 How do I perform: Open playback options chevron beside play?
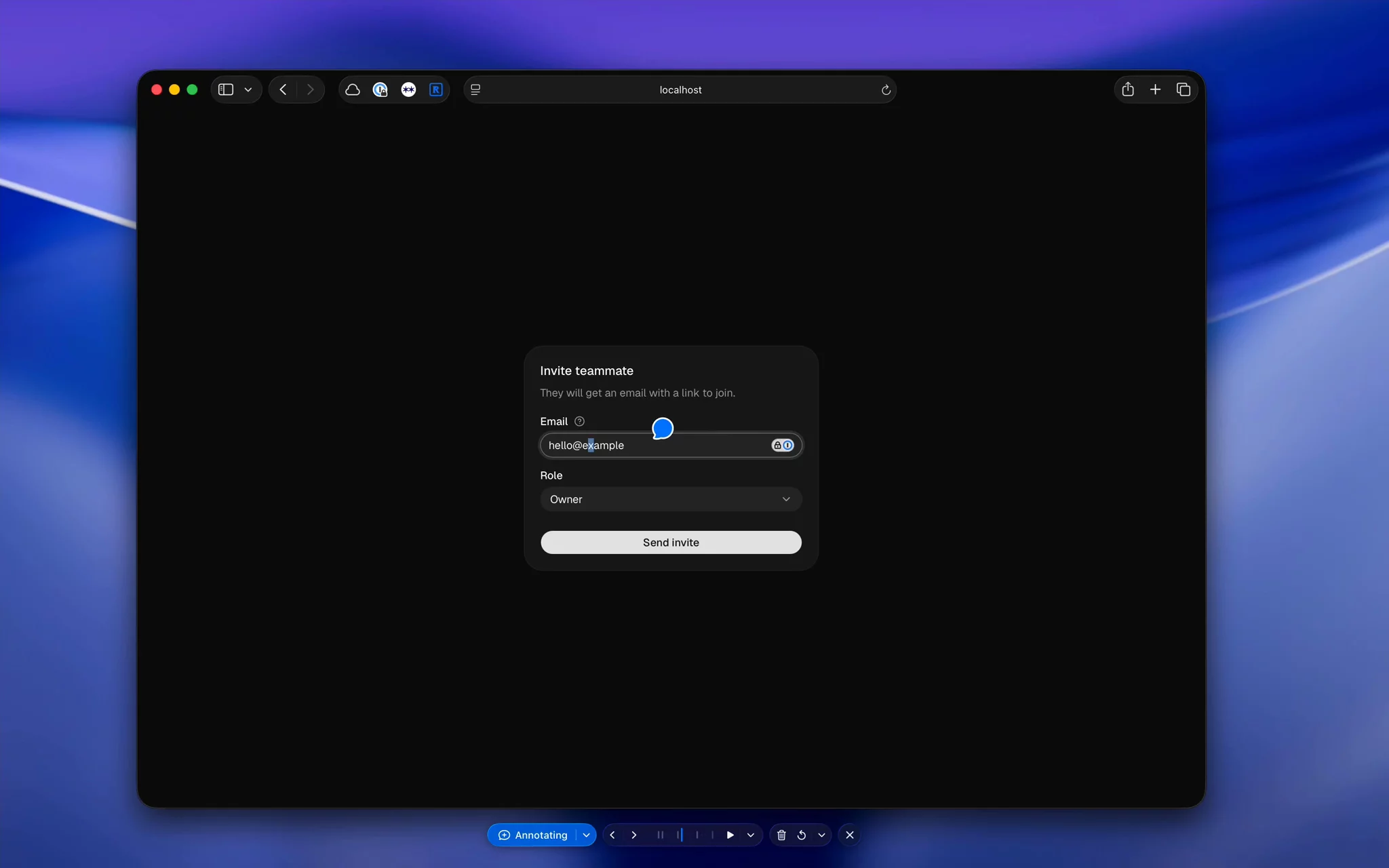(751, 835)
